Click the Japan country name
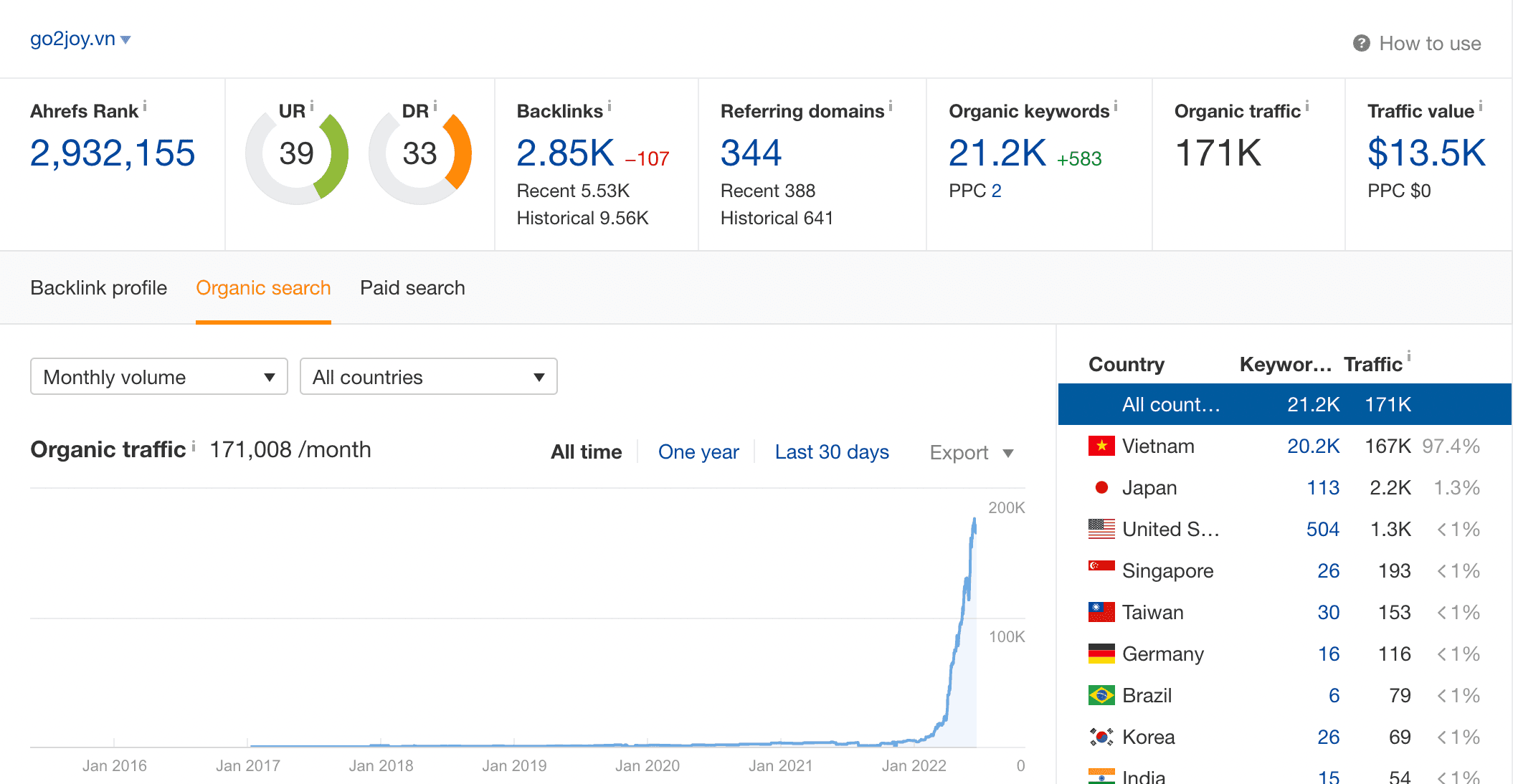The image size is (1513, 784). (1149, 487)
